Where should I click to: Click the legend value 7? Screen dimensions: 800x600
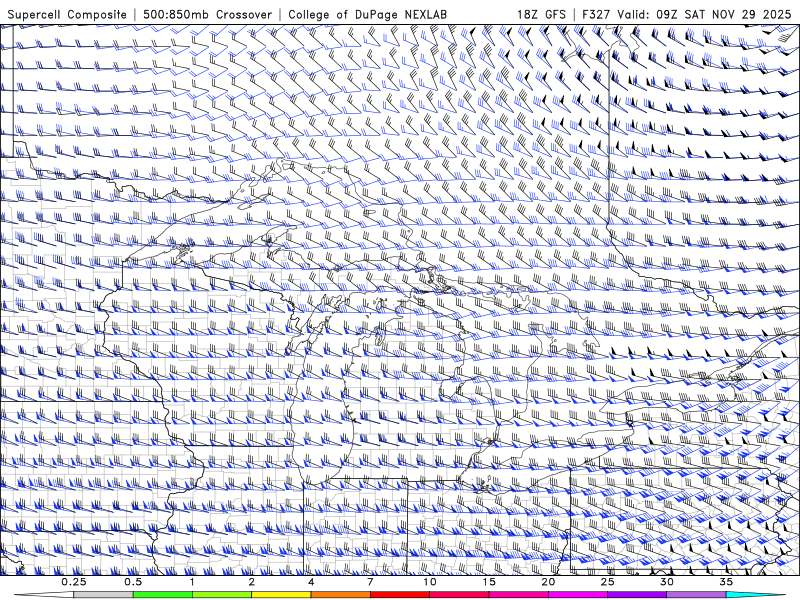pyautogui.click(x=370, y=582)
